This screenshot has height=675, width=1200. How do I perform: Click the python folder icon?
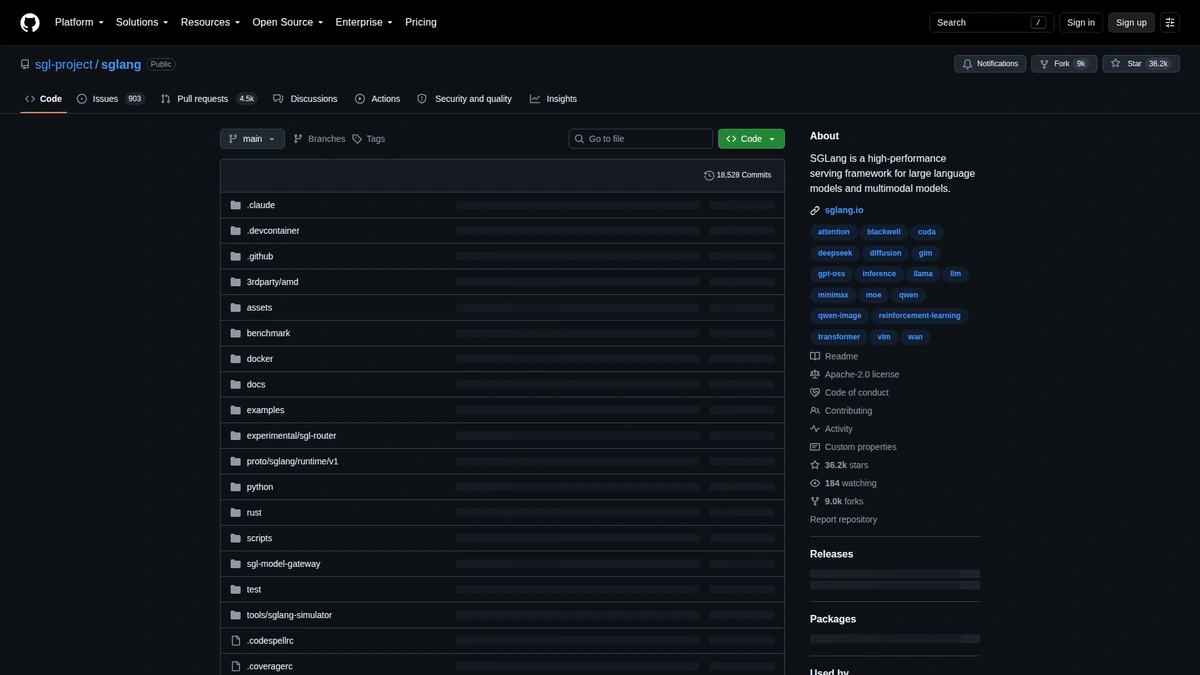pos(236,487)
